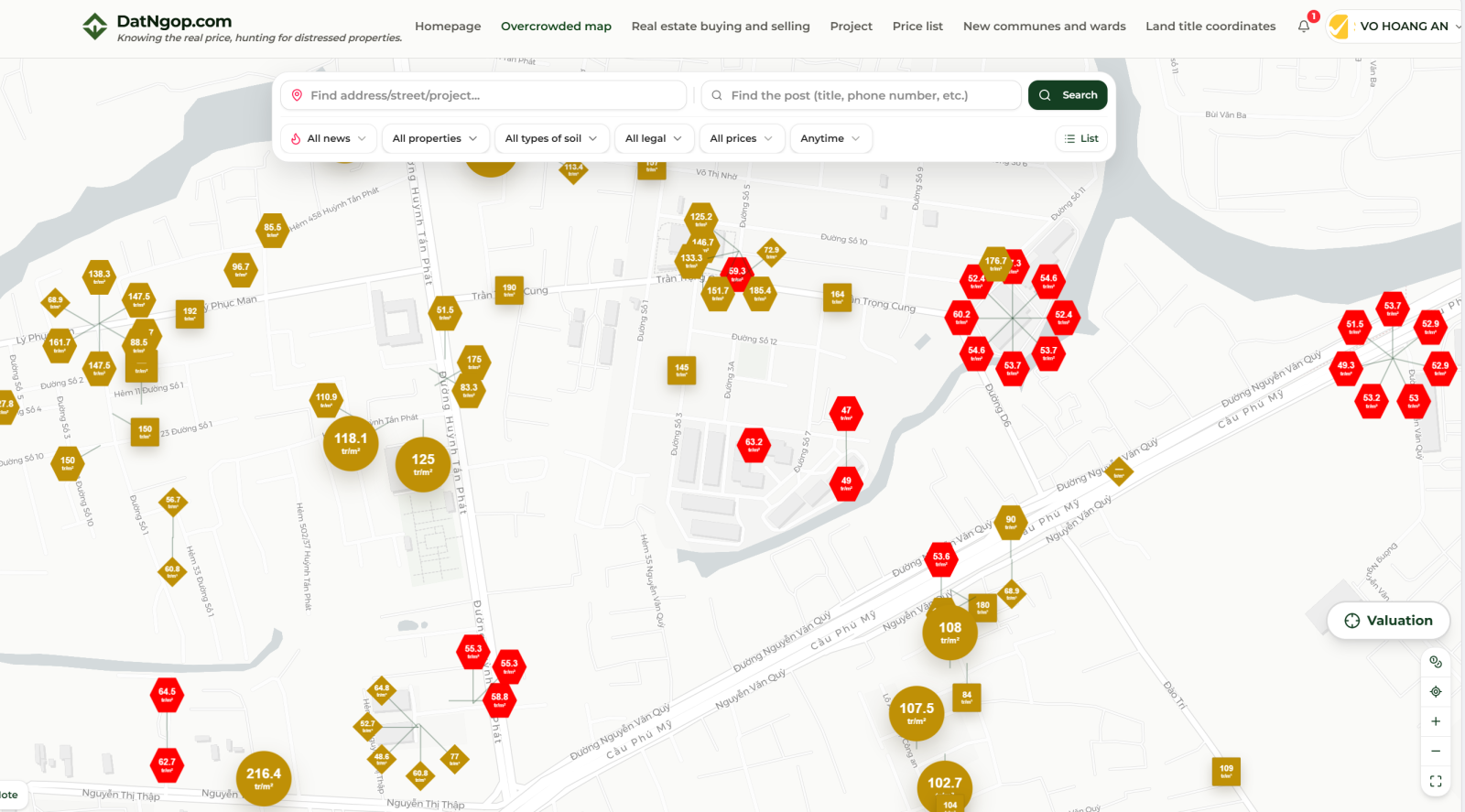Click the 102.7 circle marker
The width and height of the screenshot is (1465, 812).
coord(945,784)
